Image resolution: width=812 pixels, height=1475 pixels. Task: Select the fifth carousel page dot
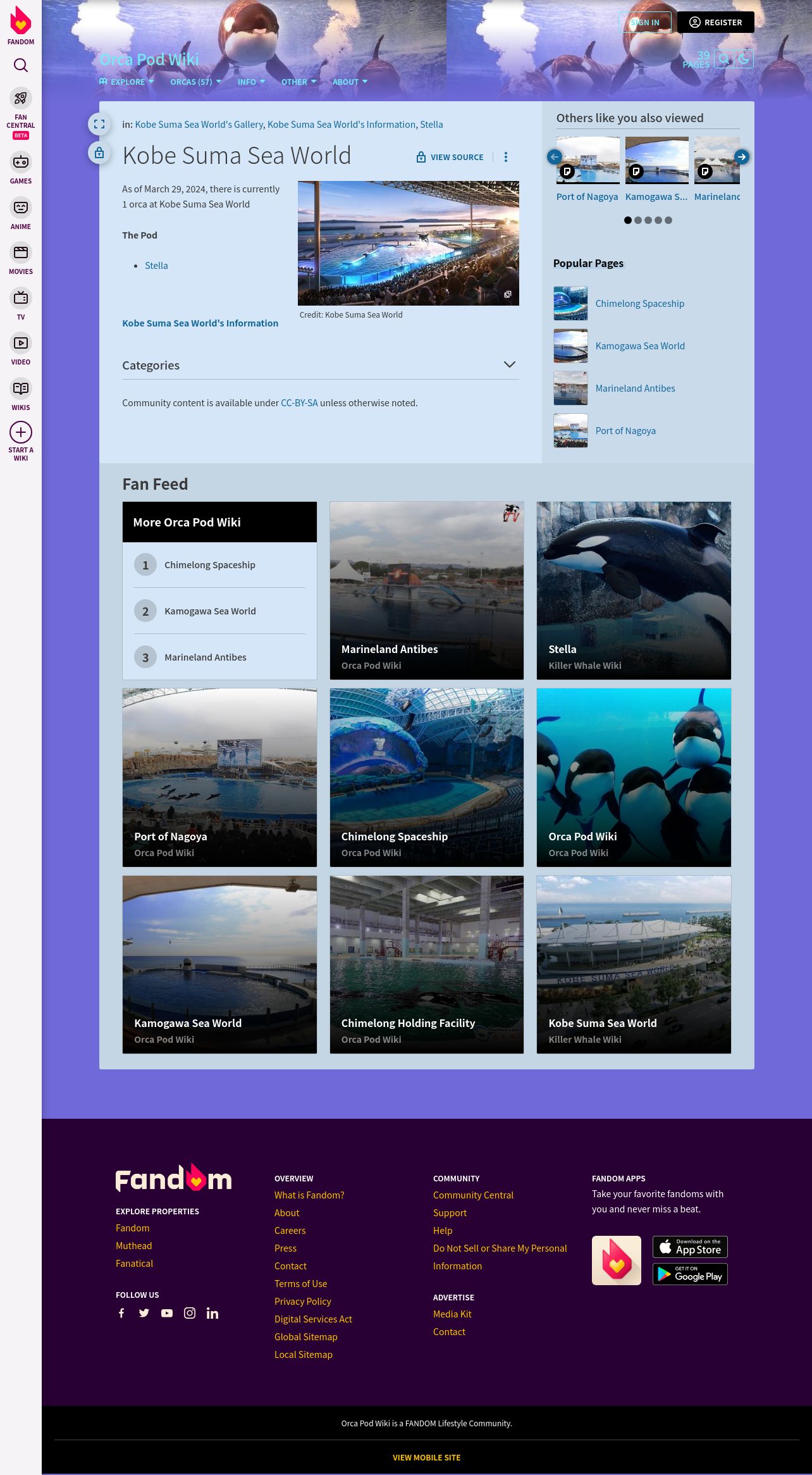(668, 220)
